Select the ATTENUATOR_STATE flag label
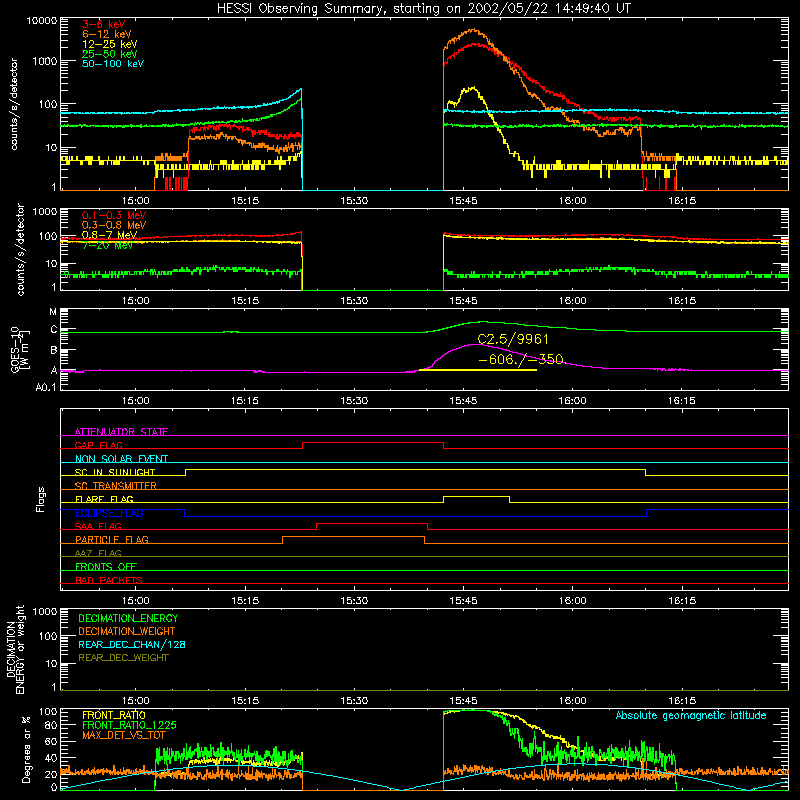The height and width of the screenshot is (800, 800). tap(121, 432)
